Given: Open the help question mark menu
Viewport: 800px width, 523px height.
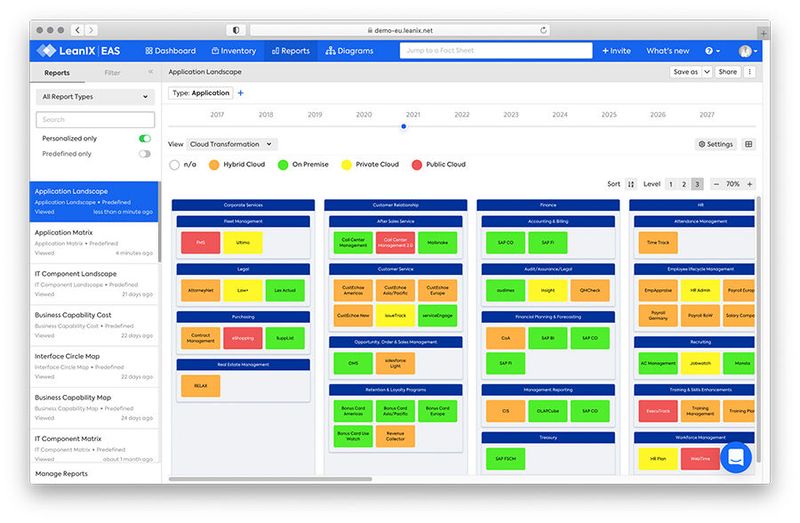Looking at the screenshot, I should tap(712, 51).
